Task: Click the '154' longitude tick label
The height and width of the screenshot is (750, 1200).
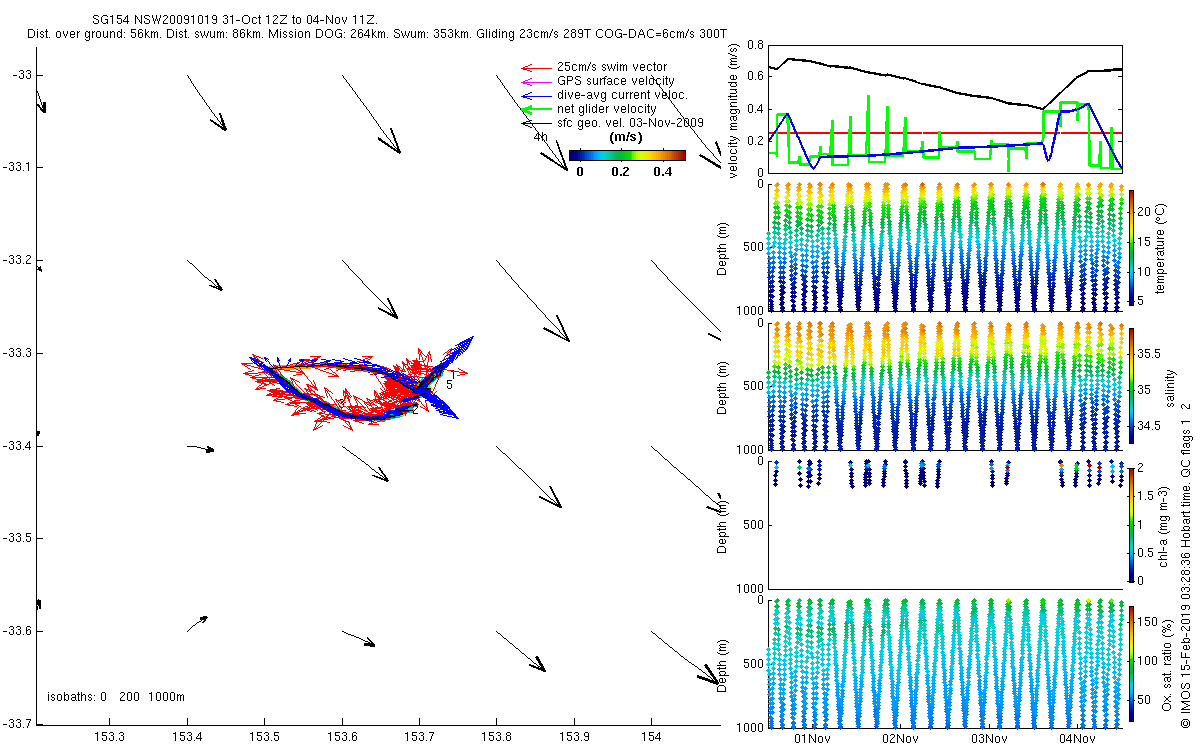Action: click(652, 738)
